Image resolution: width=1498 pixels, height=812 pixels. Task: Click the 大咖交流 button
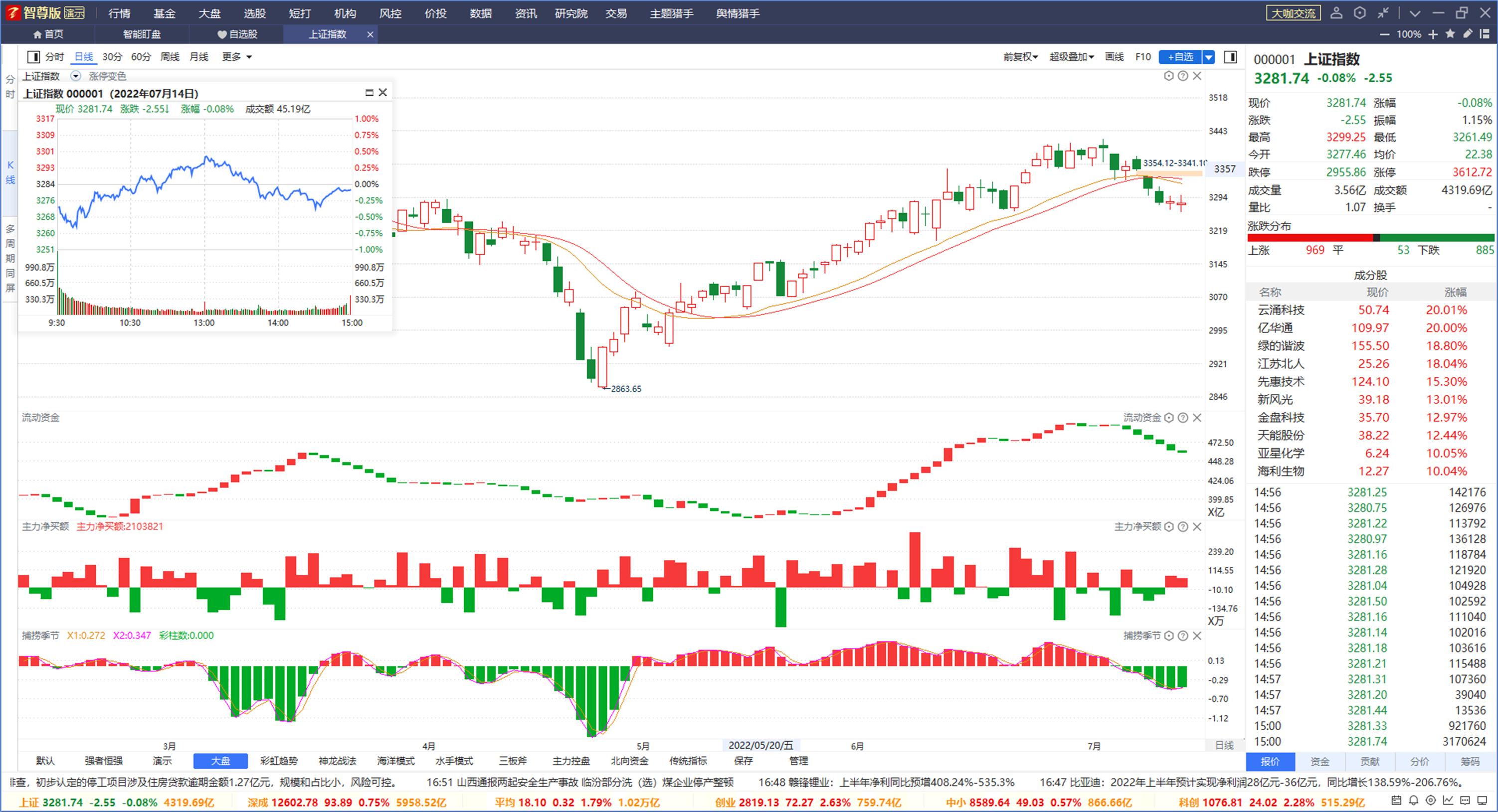[x=1294, y=13]
